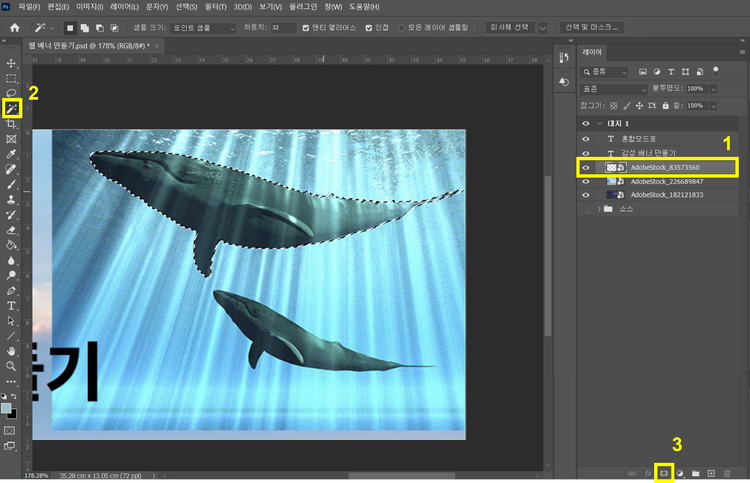750x483 pixels.
Task: Expand the 소스 layer group
Action: click(x=599, y=209)
